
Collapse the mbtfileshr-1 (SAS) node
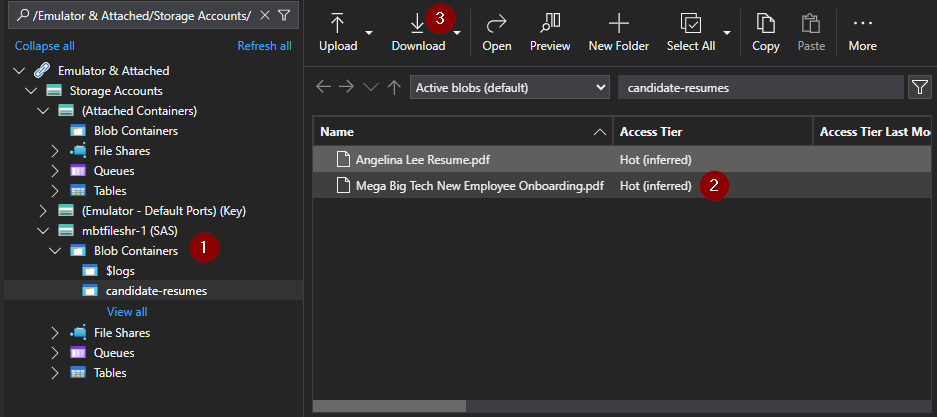[x=42, y=231]
